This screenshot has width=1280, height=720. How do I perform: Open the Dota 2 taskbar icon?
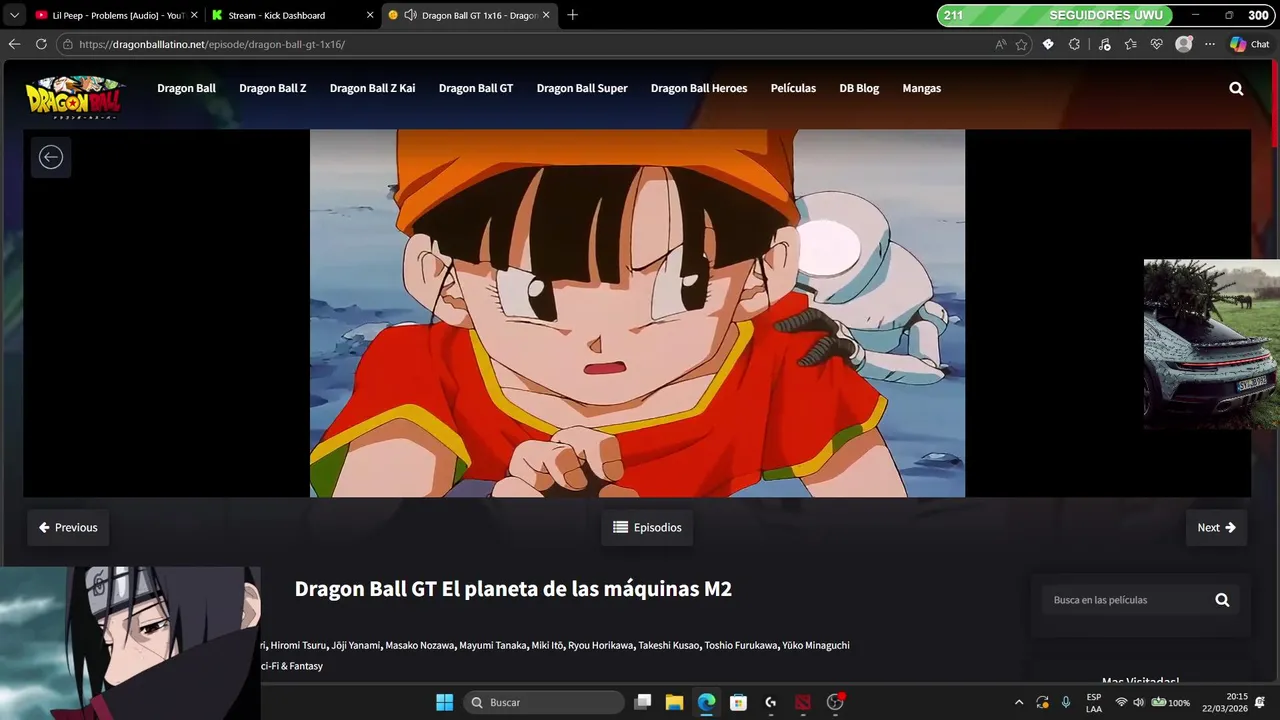[803, 702]
